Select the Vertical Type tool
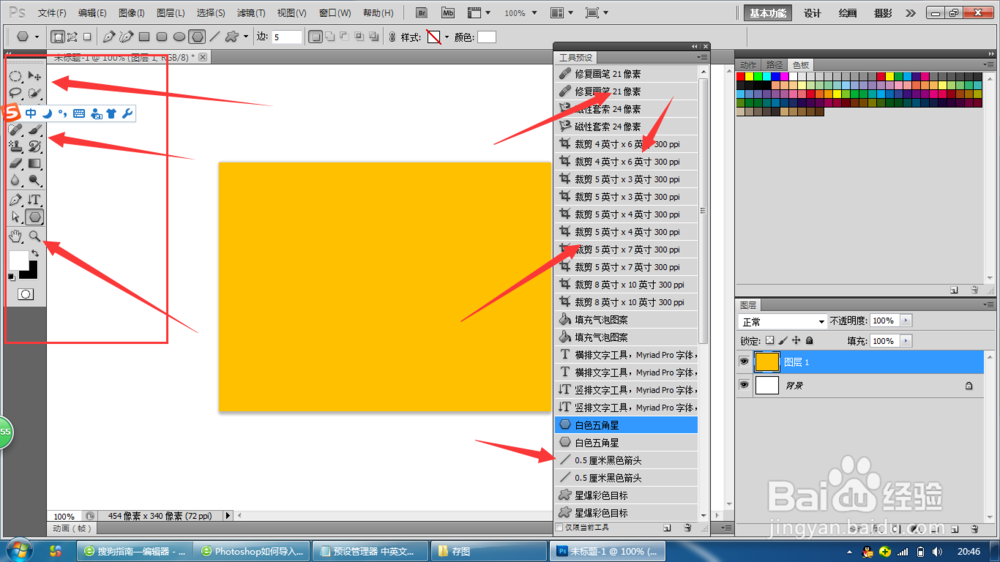This screenshot has width=1000, height=562. (34, 200)
